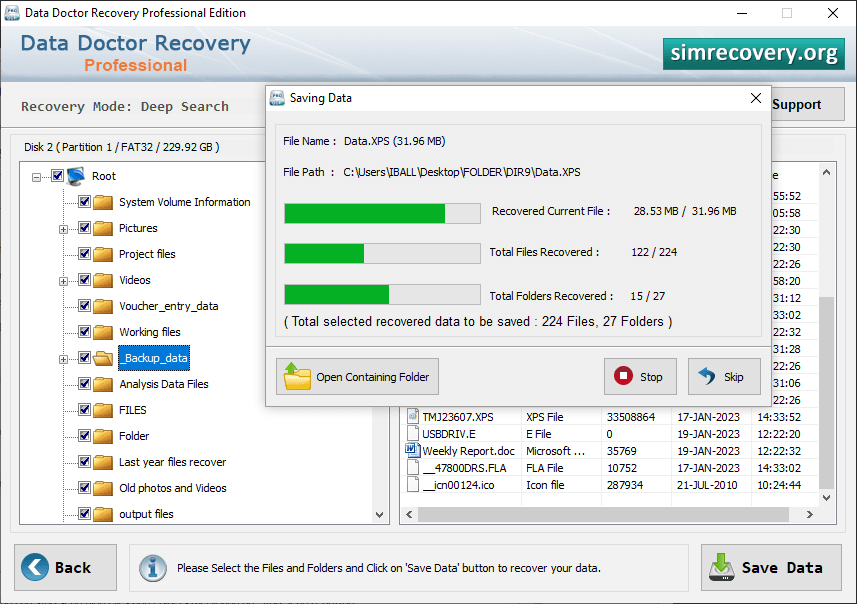The width and height of the screenshot is (857, 604).
Task: Uncheck the Analysis Data Files checkbox
Action: coord(84,384)
